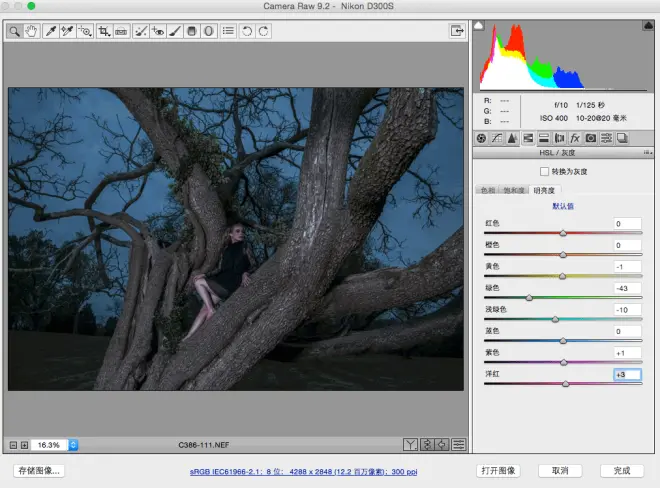This screenshot has width=660, height=488.
Task: Open the Camera Calibration panel icon
Action: coord(591,138)
